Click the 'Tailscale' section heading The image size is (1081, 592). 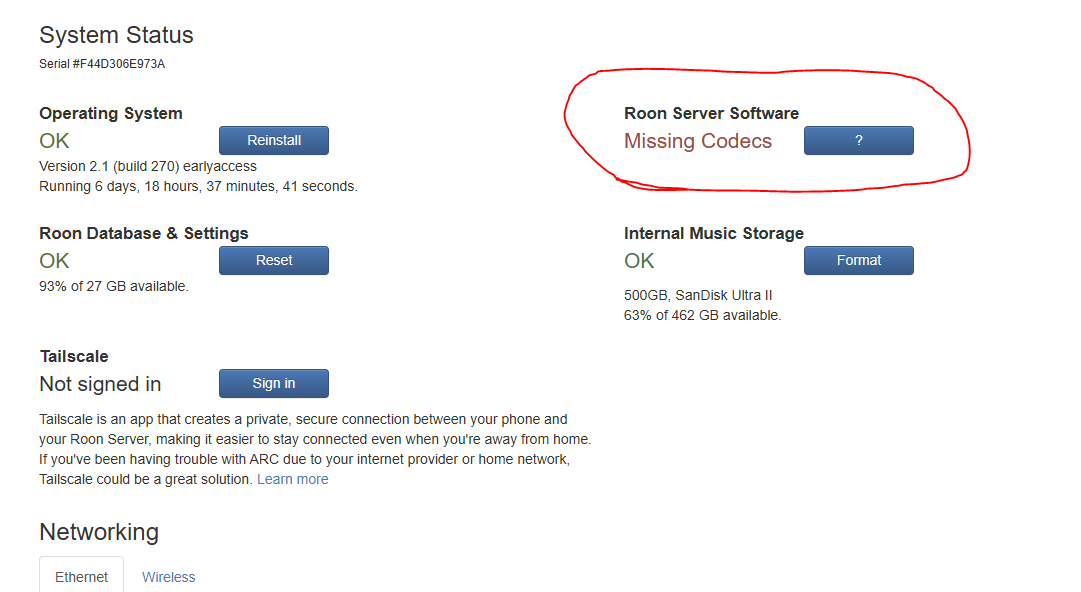pyautogui.click(x=74, y=356)
